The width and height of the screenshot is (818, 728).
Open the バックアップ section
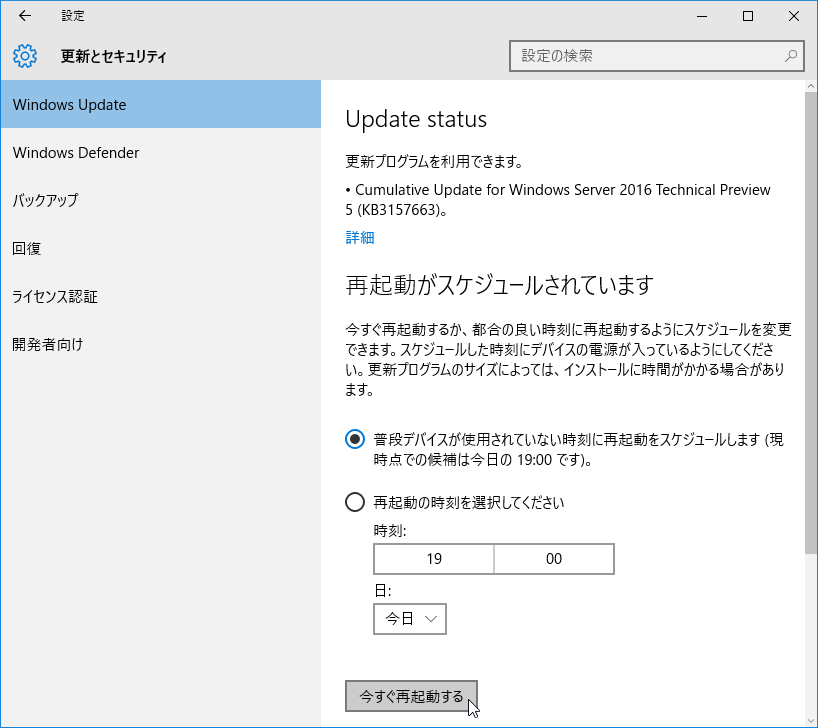[x=161, y=200]
